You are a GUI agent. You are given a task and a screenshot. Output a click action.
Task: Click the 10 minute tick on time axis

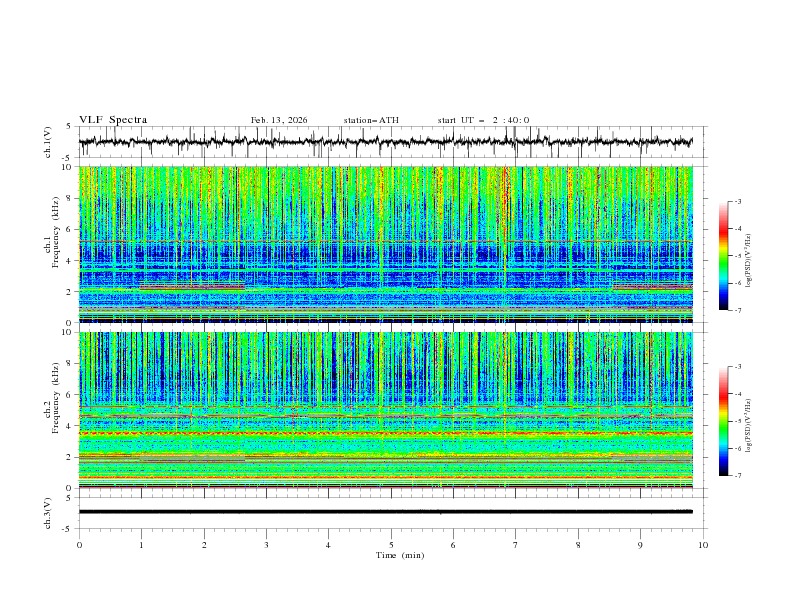click(703, 545)
